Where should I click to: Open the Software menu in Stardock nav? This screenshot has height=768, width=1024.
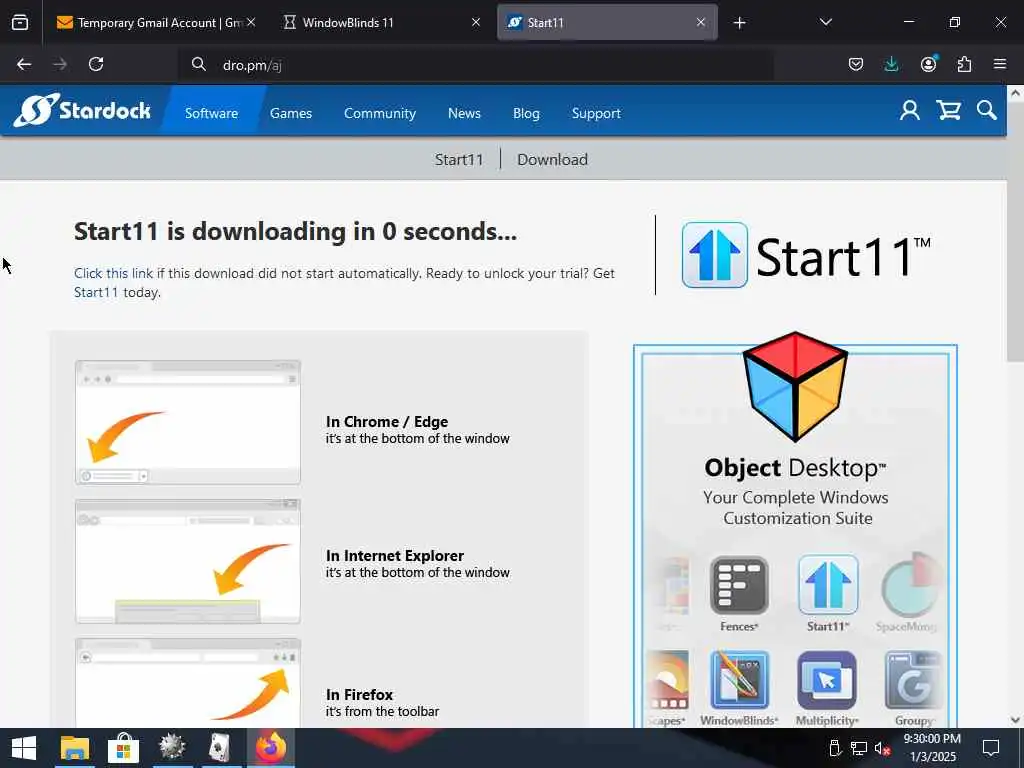tap(211, 113)
